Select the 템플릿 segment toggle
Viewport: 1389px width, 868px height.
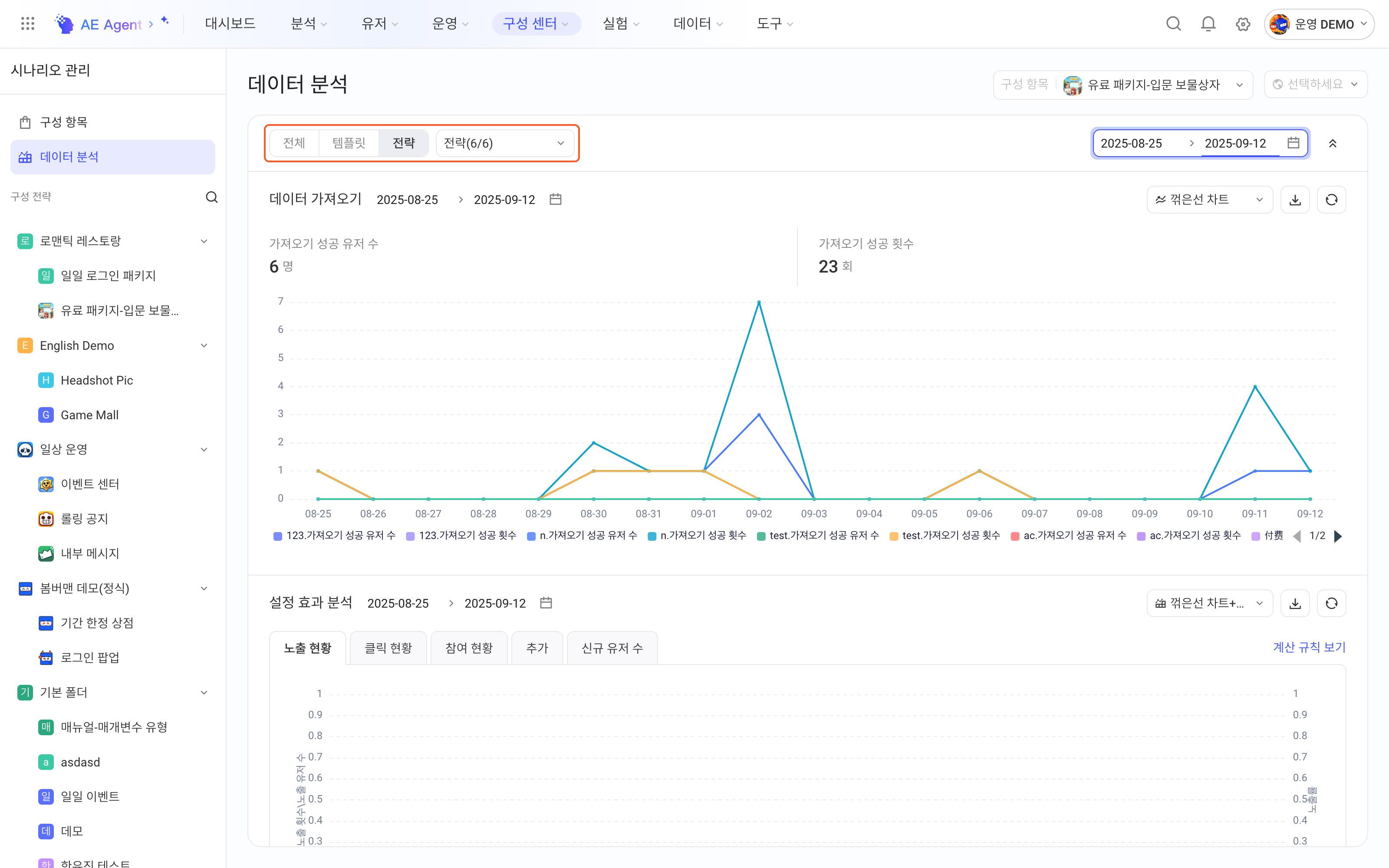pos(349,143)
